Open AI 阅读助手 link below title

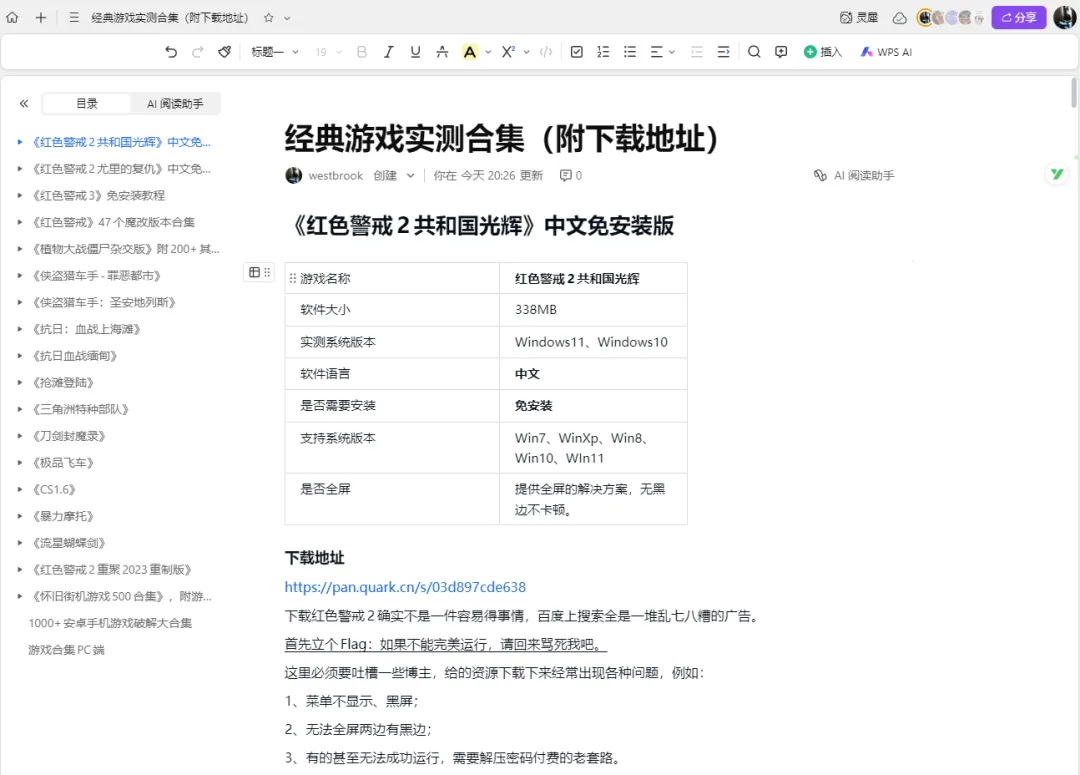(854, 176)
